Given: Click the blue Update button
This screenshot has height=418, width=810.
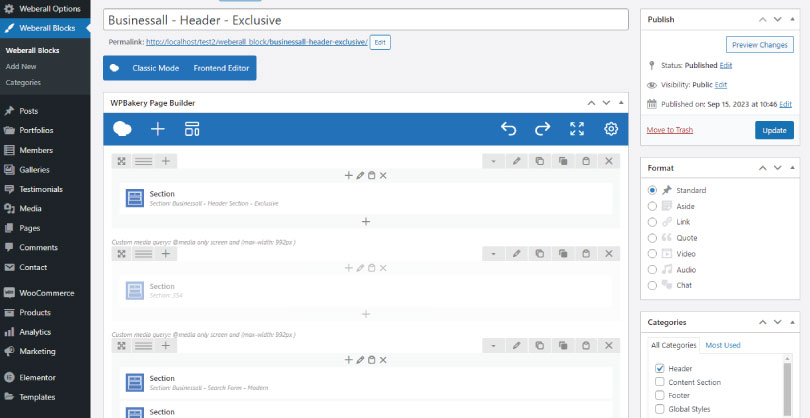Looking at the screenshot, I should pos(773,130).
